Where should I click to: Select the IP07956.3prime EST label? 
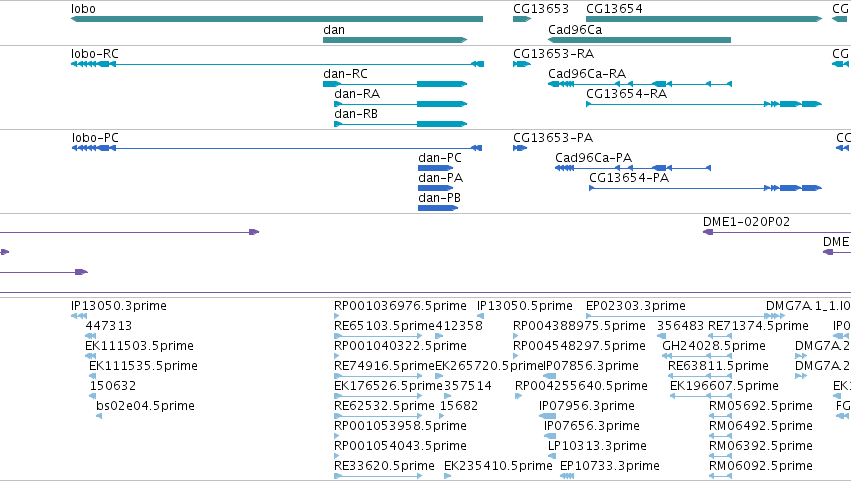click(587, 407)
